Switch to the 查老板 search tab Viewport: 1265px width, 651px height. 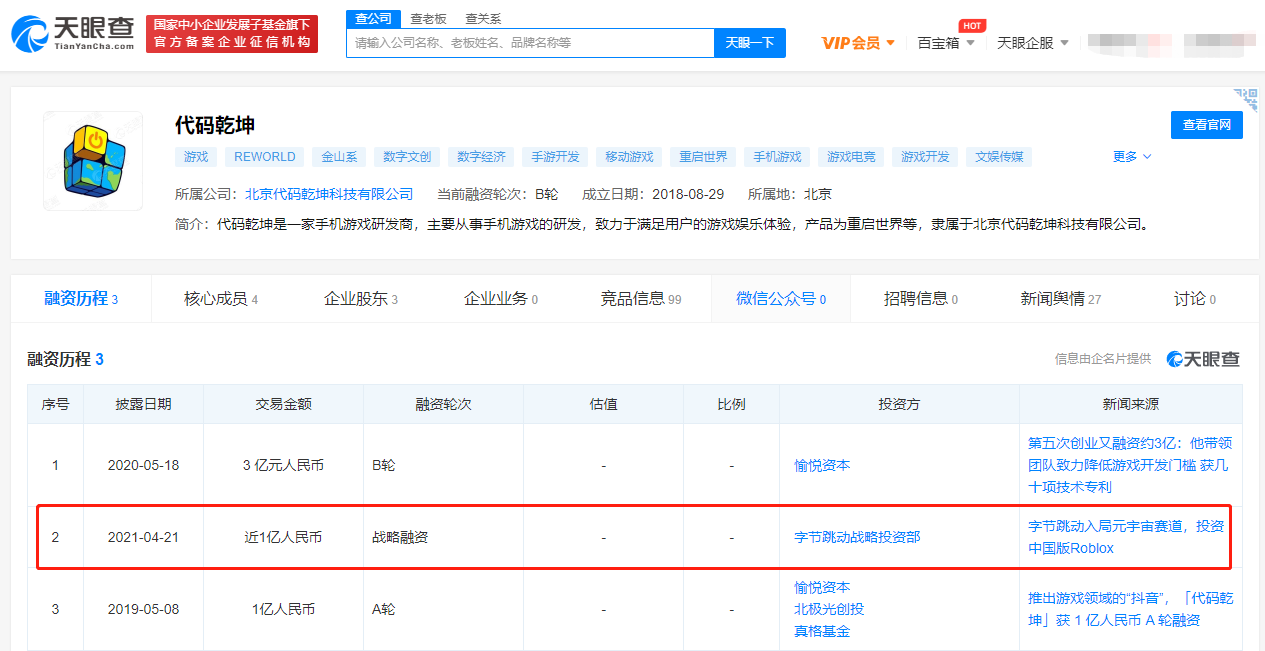tap(429, 19)
